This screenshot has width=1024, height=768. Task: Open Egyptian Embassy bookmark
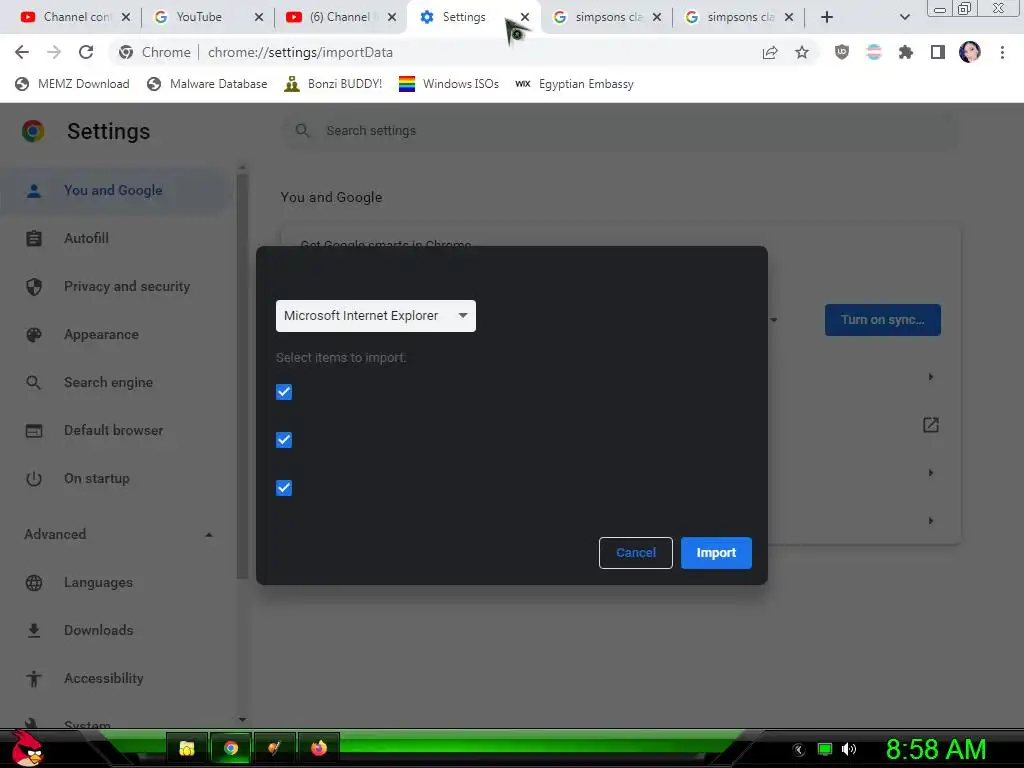(x=575, y=84)
